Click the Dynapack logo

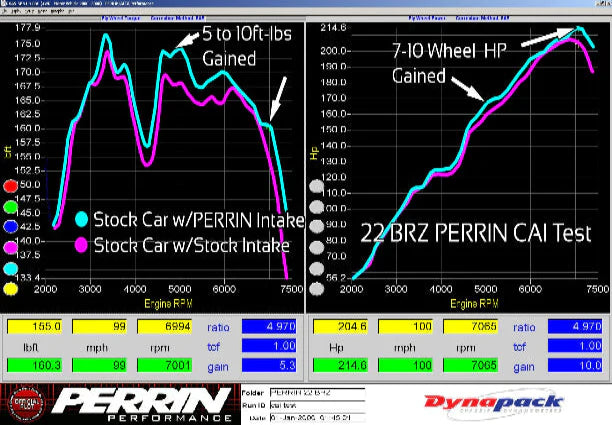point(494,404)
